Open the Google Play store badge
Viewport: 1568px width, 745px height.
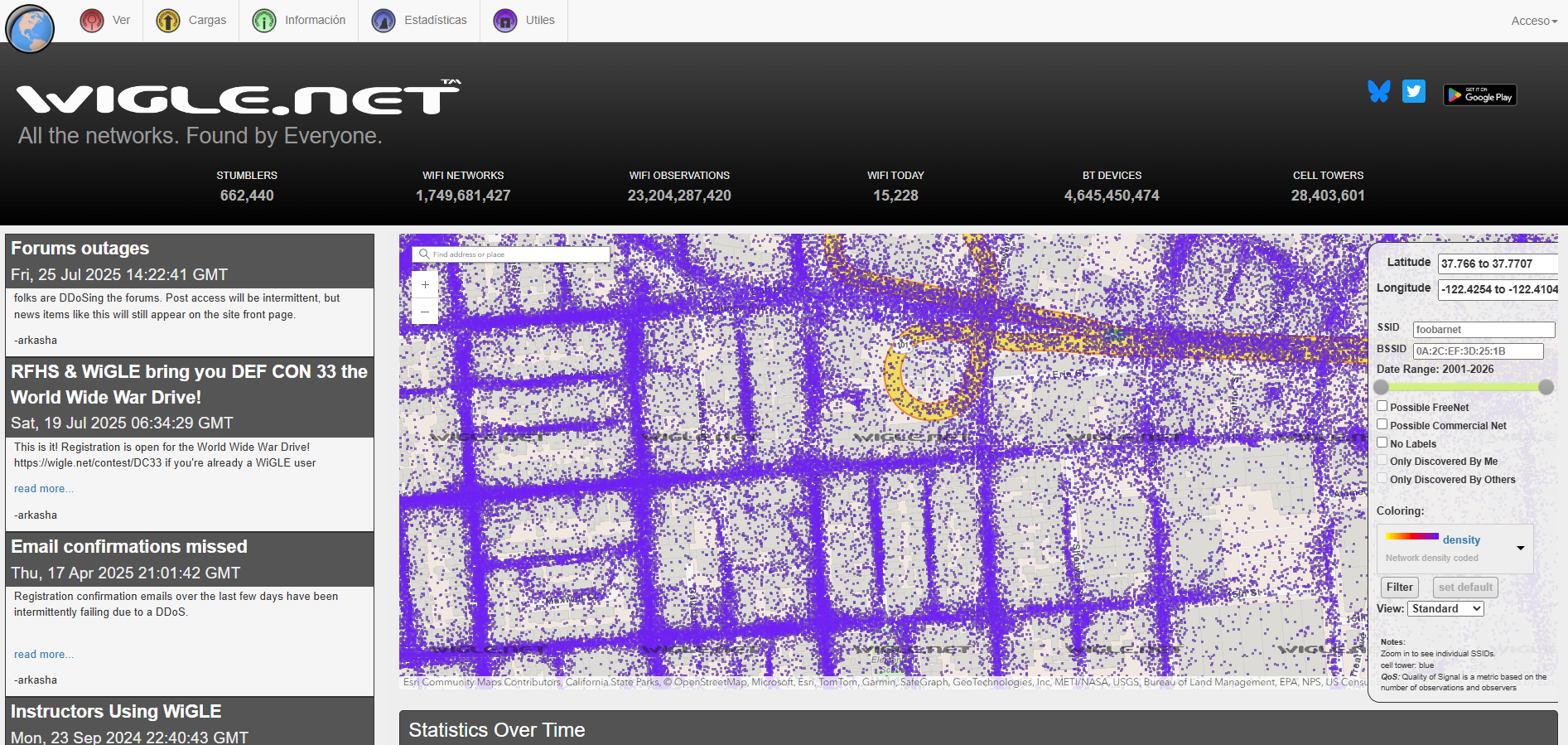click(x=1480, y=95)
